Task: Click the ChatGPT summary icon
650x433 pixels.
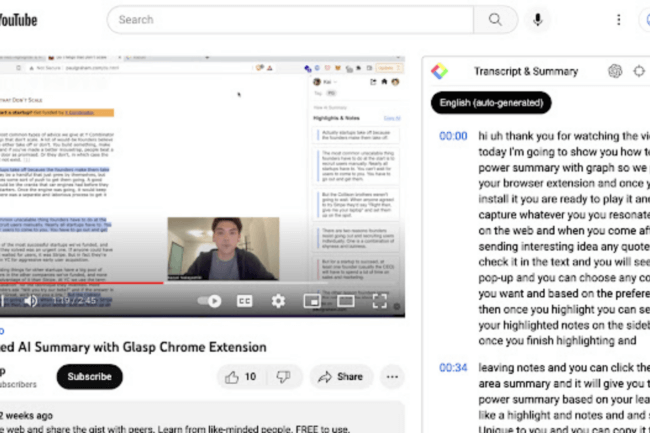Action: tap(615, 71)
